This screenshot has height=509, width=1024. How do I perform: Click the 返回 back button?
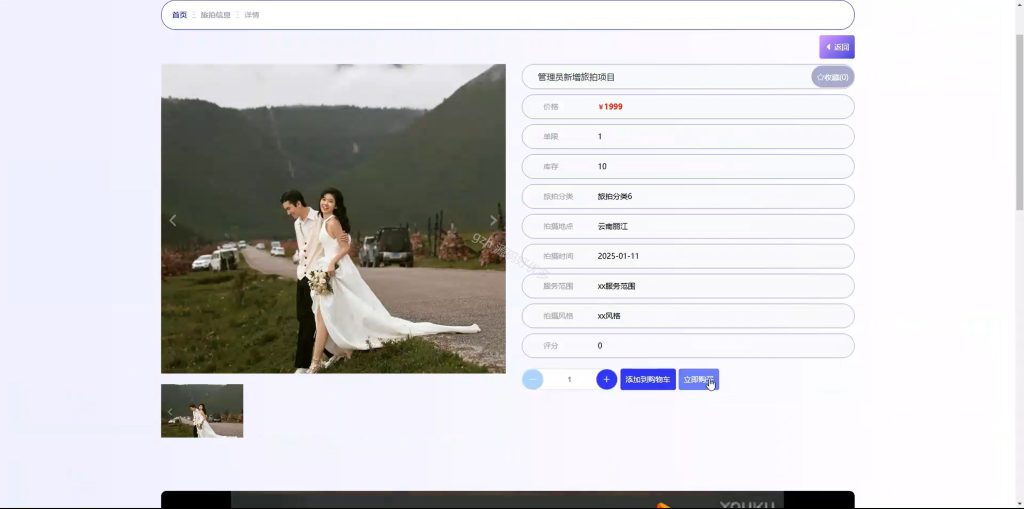coord(837,47)
